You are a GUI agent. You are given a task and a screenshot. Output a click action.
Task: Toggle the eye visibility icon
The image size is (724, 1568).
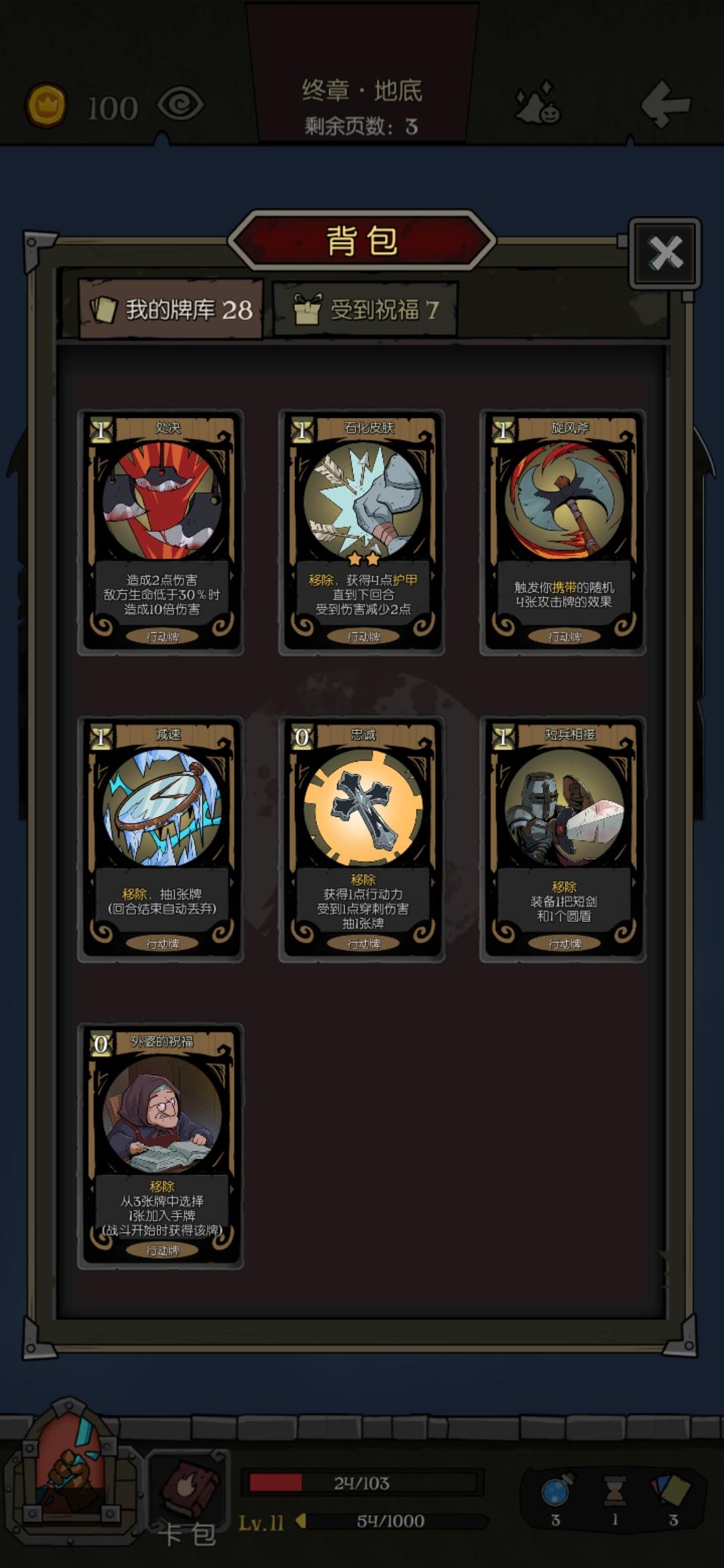coord(180,105)
